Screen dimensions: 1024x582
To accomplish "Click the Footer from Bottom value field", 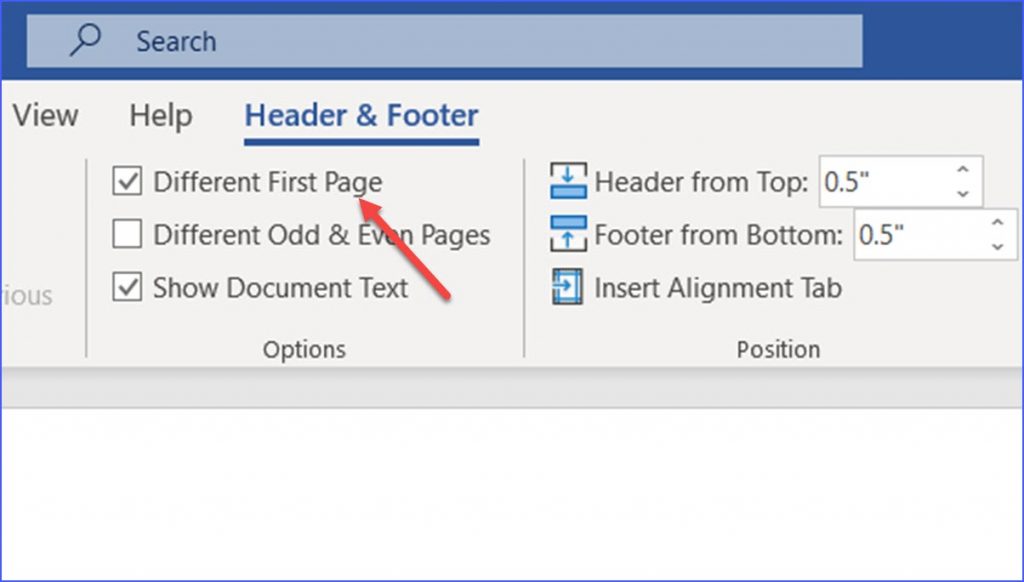I will [x=920, y=234].
